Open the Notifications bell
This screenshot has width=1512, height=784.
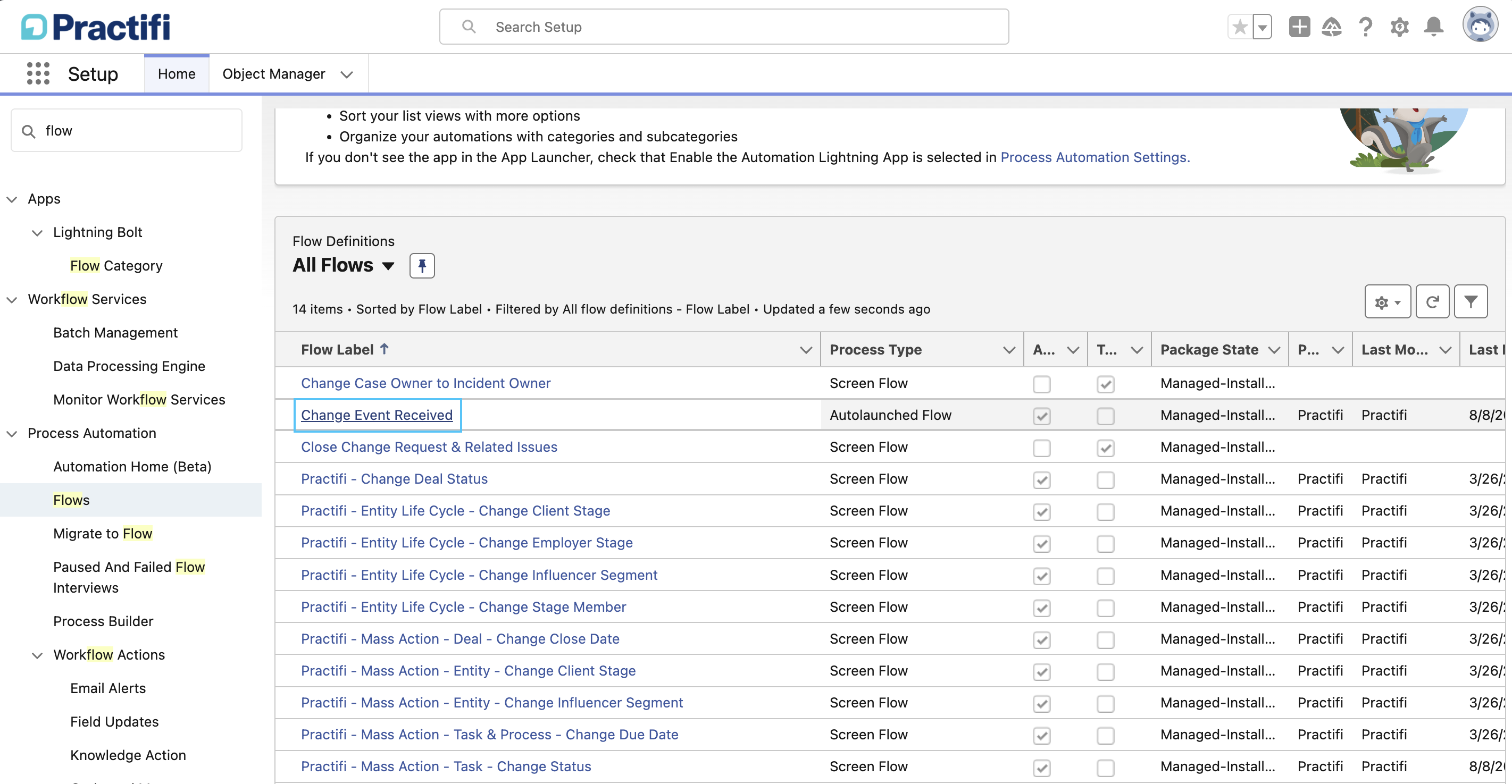1433,27
